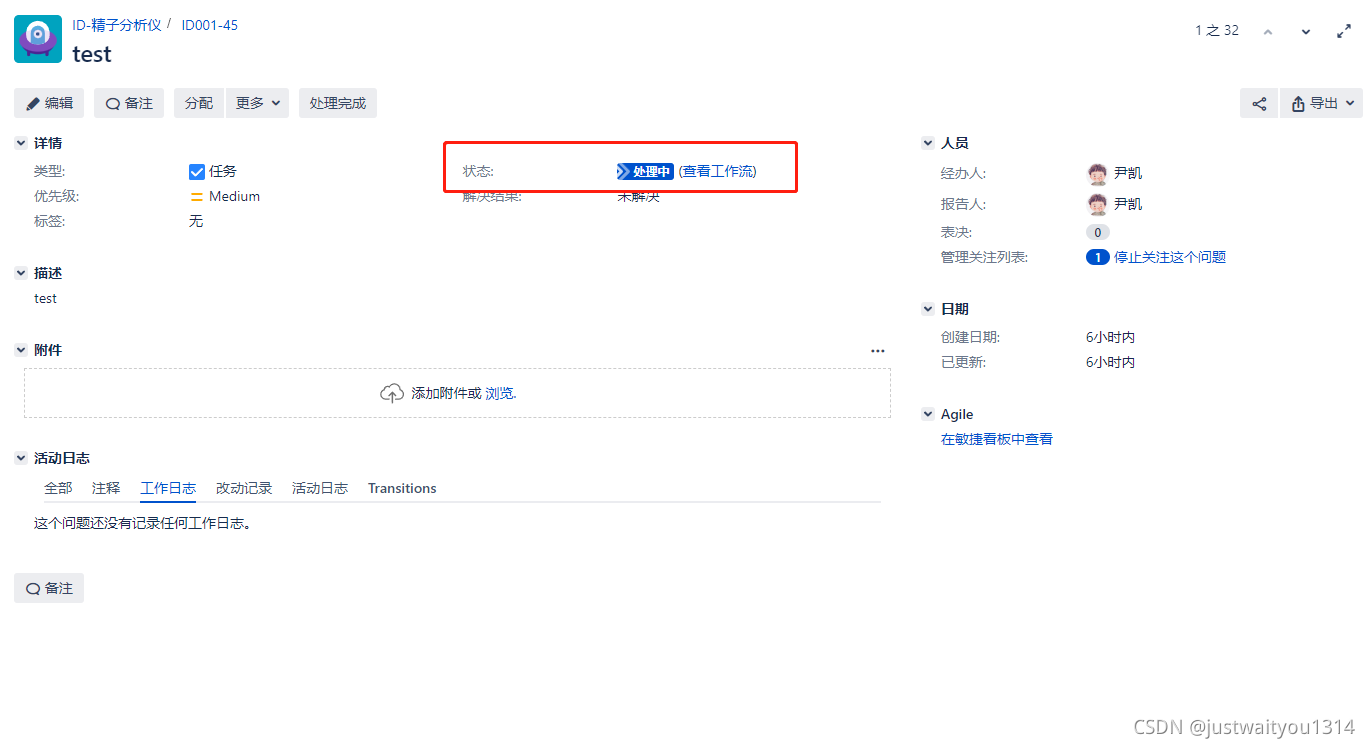Click the 处理完成 button

click(337, 103)
